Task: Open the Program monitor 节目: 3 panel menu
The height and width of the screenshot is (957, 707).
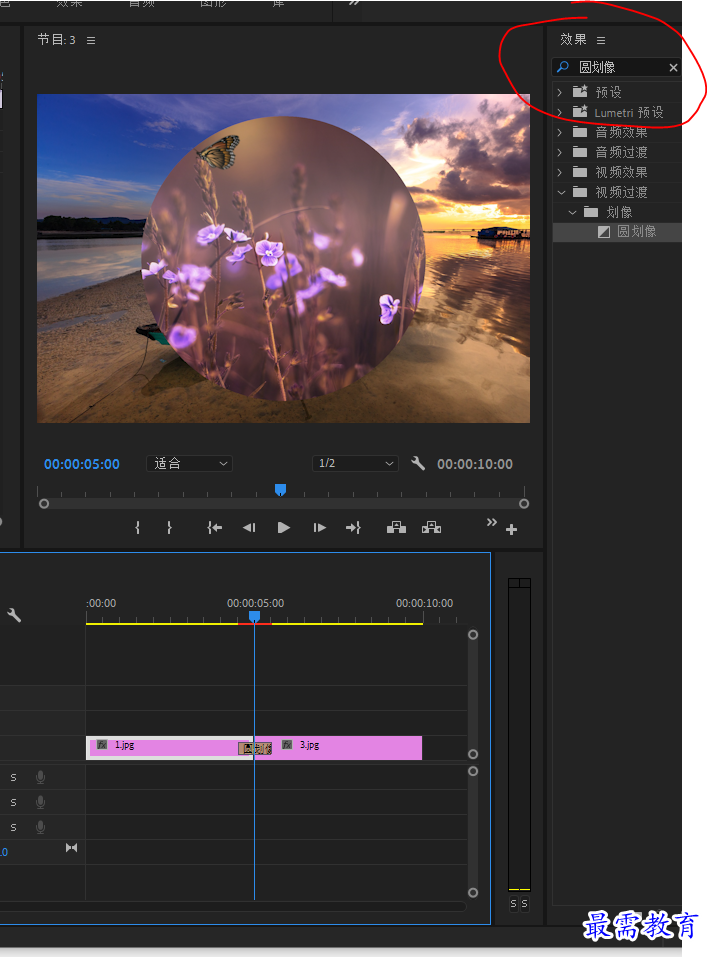Action: (x=91, y=40)
